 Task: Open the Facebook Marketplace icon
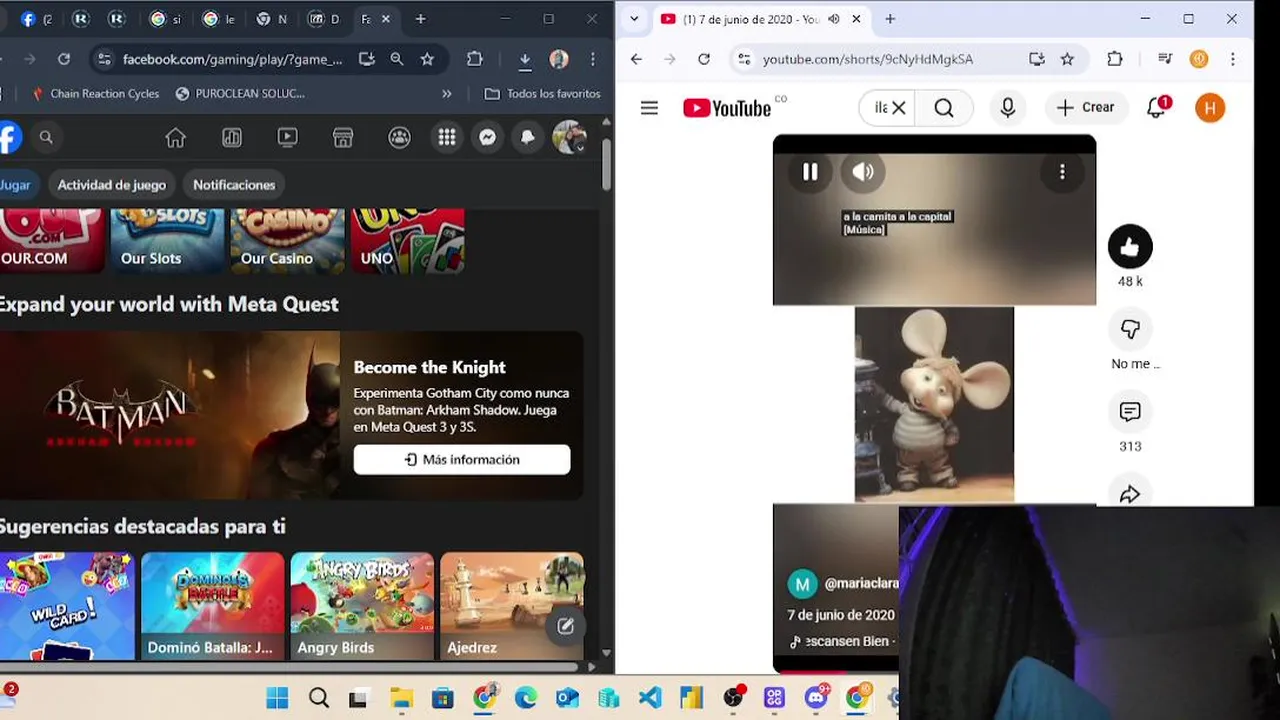coord(343,138)
